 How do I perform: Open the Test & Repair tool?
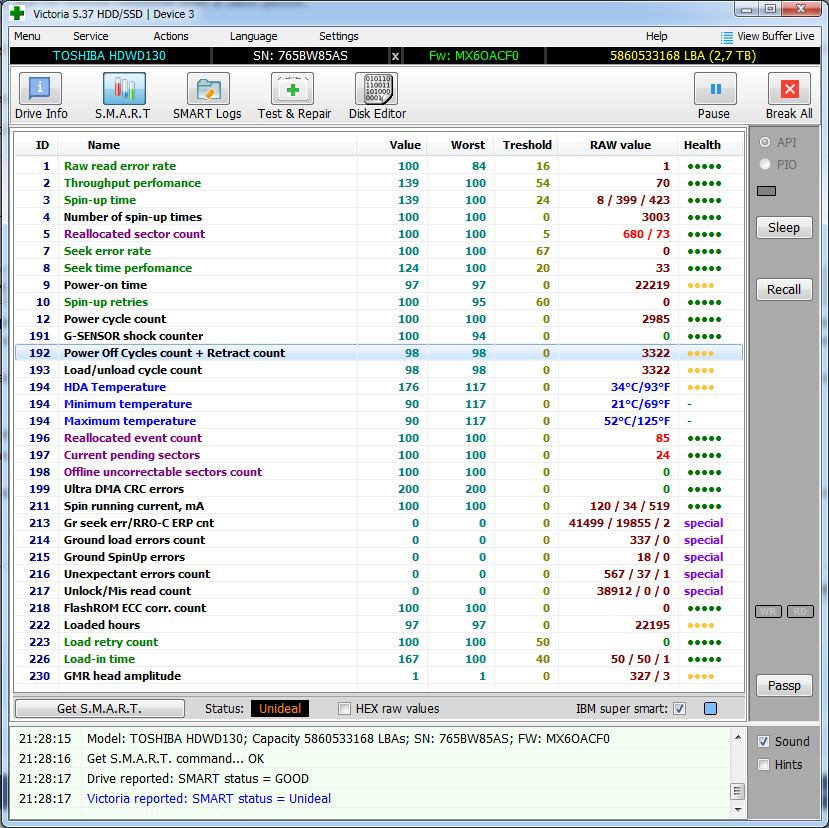coord(293,90)
